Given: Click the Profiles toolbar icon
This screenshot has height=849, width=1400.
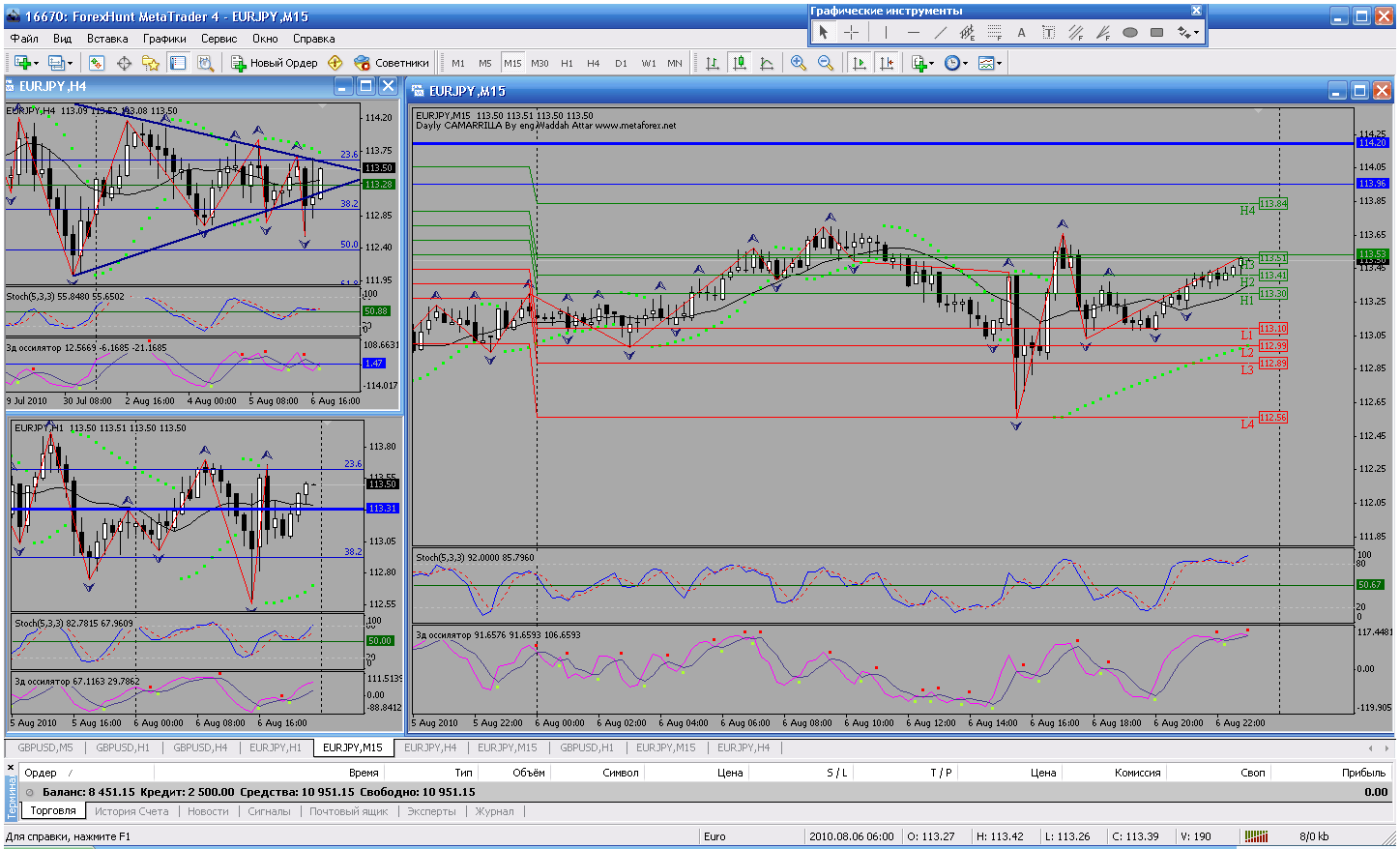Looking at the screenshot, I should click(x=57, y=63).
